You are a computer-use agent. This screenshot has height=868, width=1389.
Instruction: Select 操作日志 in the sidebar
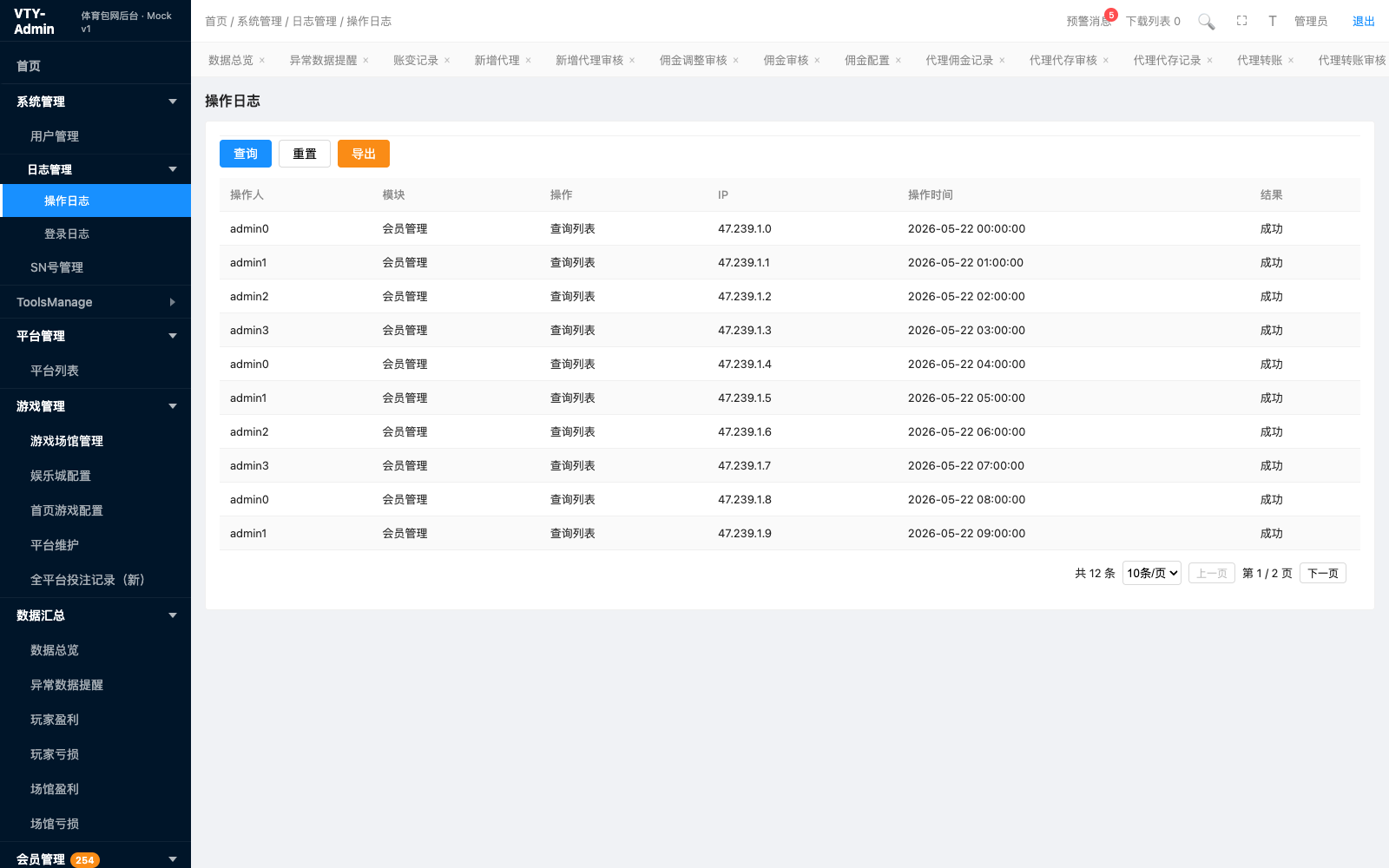pos(95,201)
